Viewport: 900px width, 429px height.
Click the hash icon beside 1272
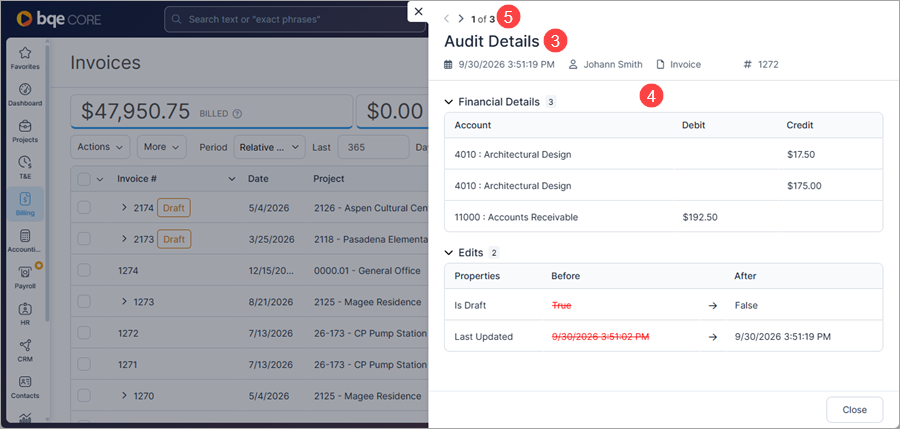[747, 64]
